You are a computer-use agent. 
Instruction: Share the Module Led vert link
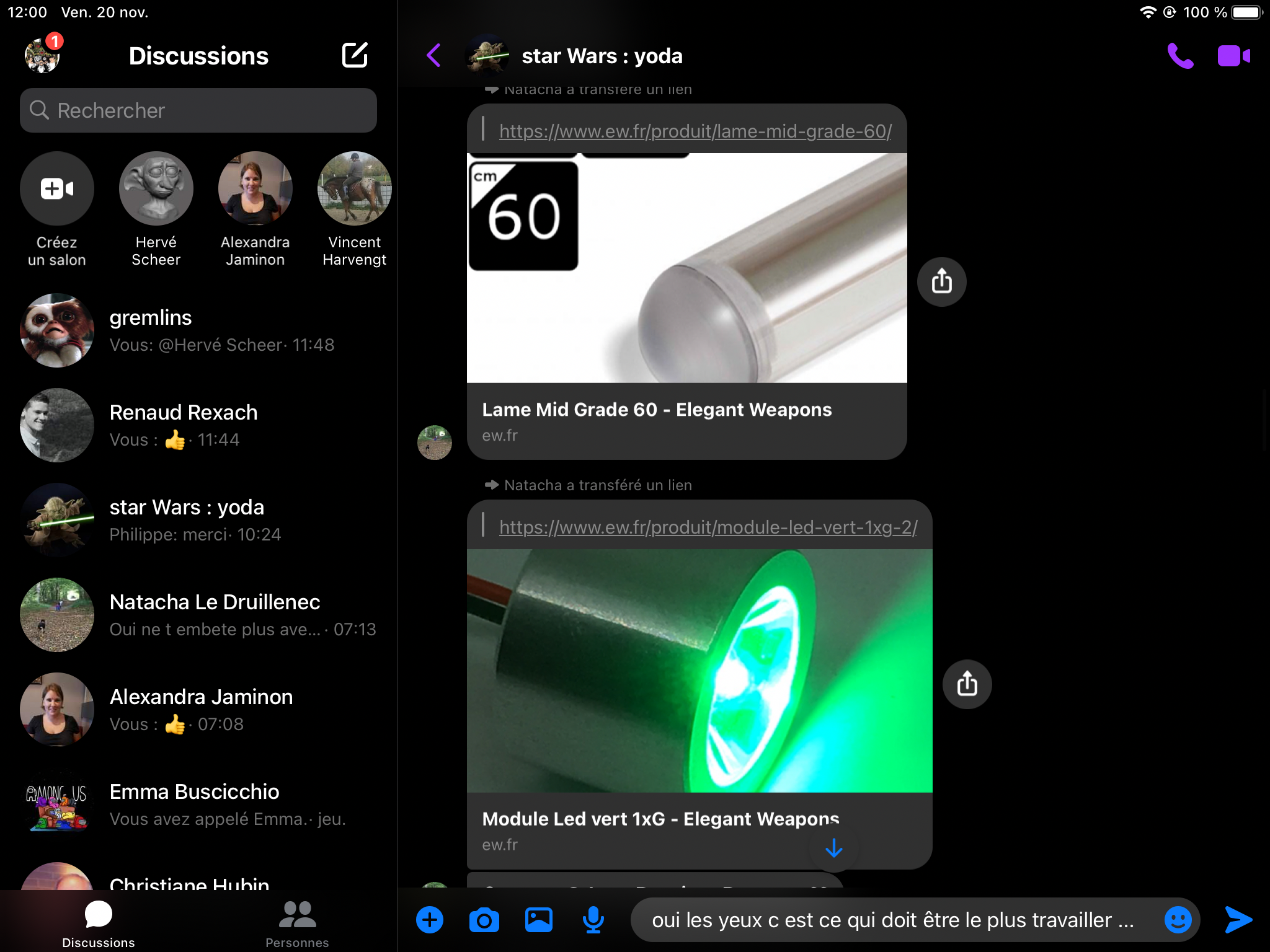pos(967,684)
